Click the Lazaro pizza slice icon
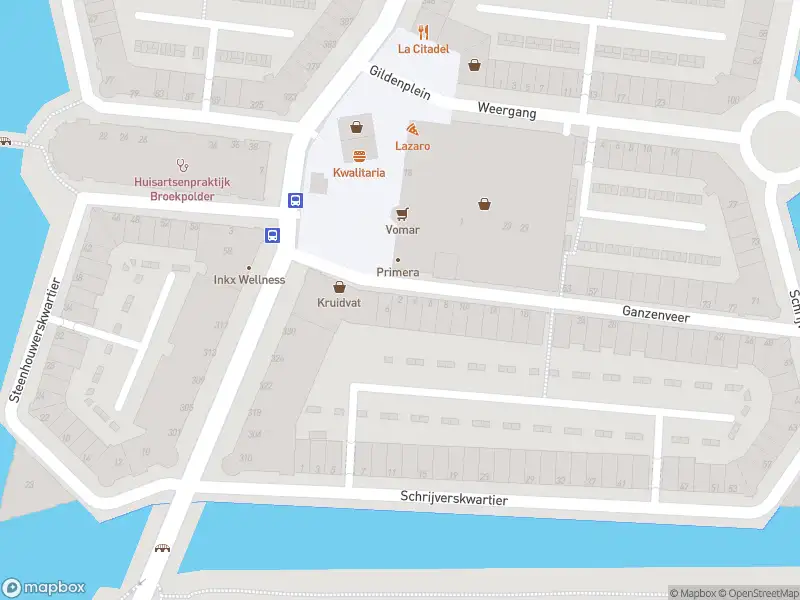This screenshot has width=800, height=600. (413, 129)
